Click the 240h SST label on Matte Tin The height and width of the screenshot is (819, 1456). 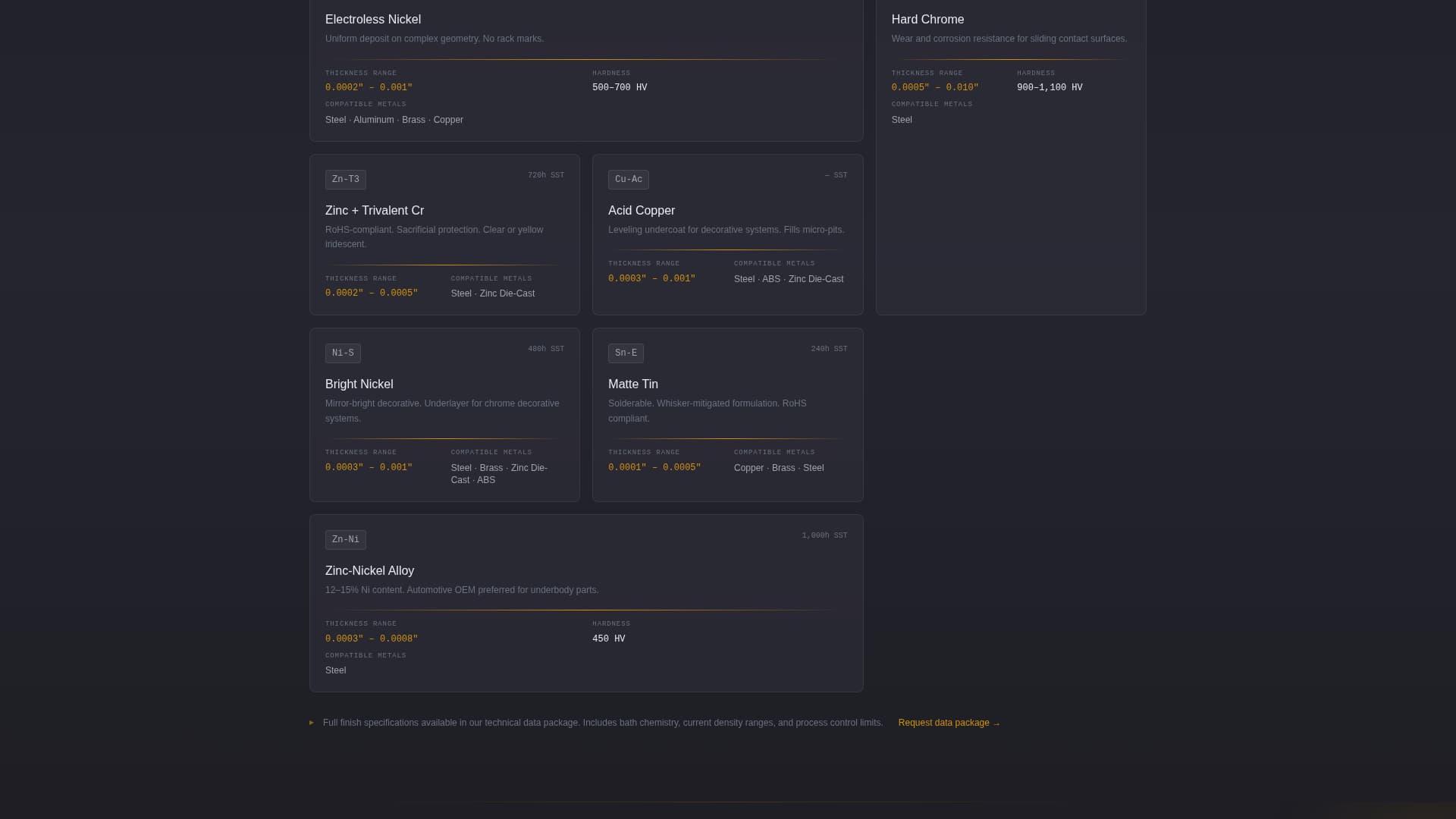coord(829,350)
